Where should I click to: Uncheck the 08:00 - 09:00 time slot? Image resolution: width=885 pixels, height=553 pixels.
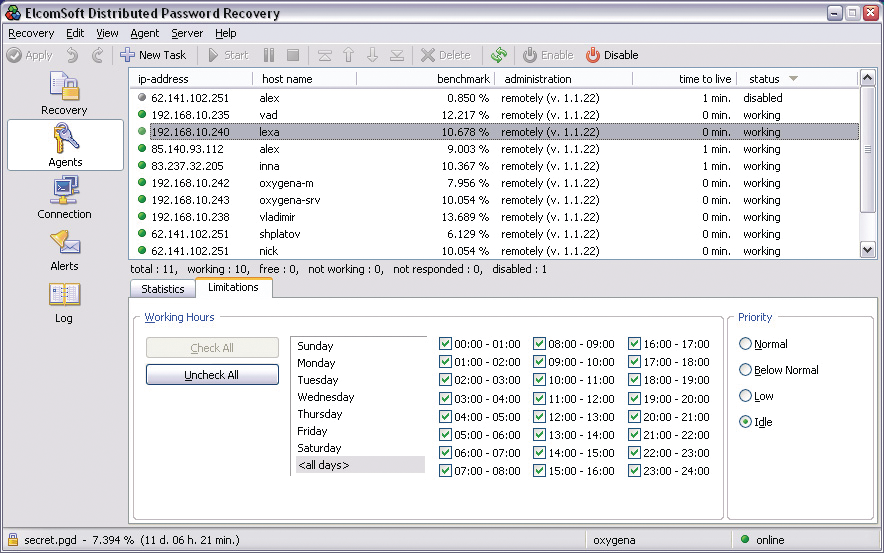(x=540, y=344)
